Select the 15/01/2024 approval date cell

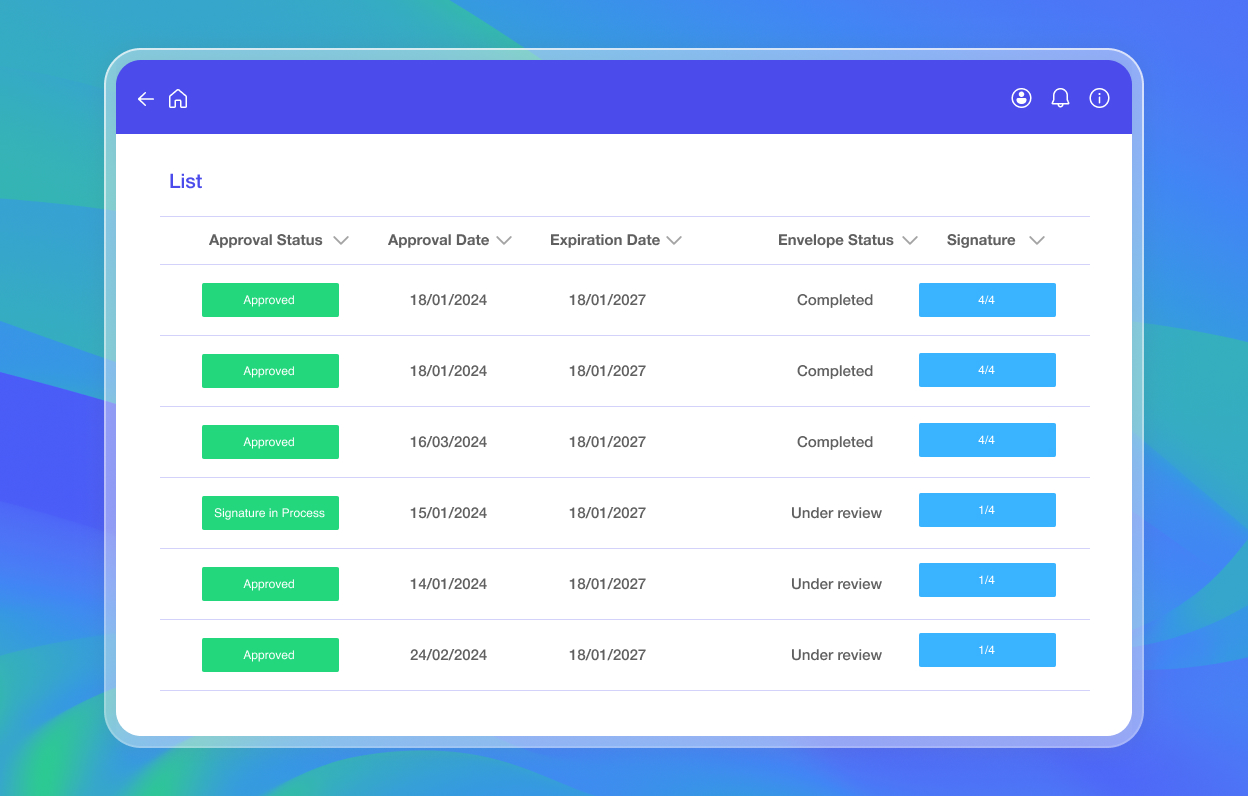448,513
